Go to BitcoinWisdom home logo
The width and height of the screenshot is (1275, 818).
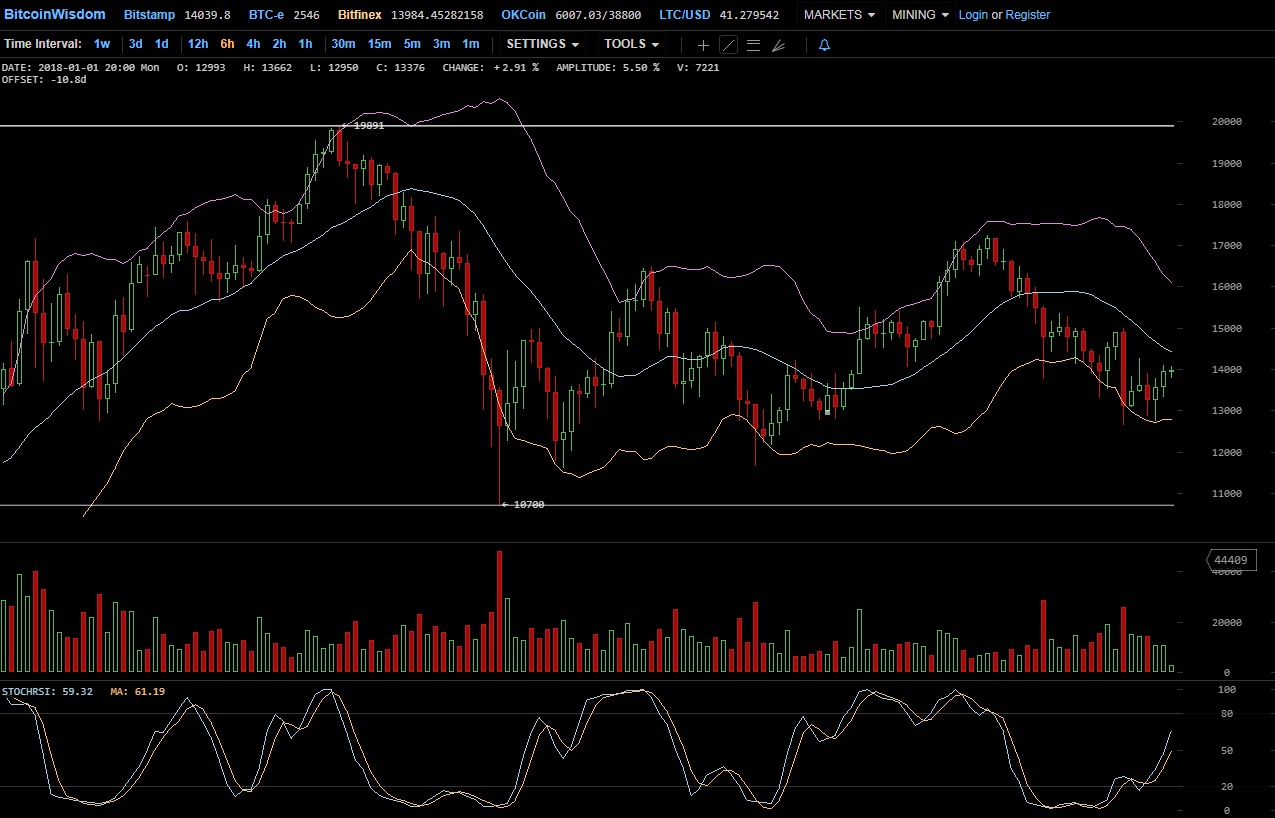coord(53,15)
